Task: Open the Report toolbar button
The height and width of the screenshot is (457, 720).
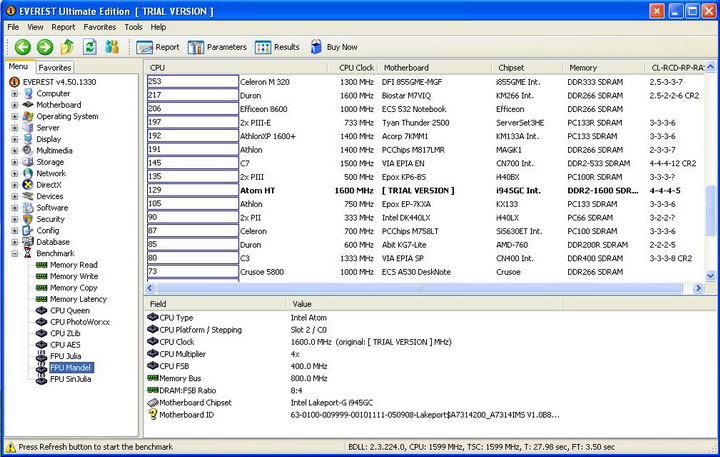Action: point(158,47)
